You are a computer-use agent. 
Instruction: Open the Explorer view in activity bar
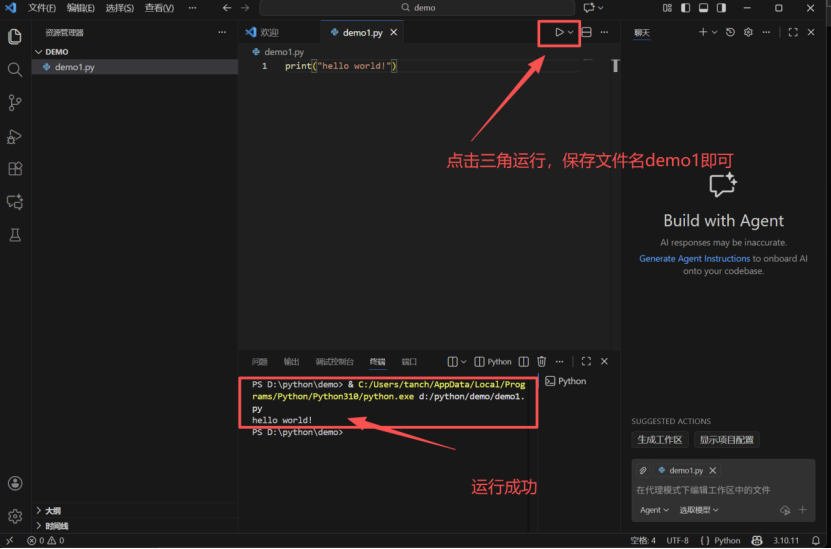tap(15, 37)
